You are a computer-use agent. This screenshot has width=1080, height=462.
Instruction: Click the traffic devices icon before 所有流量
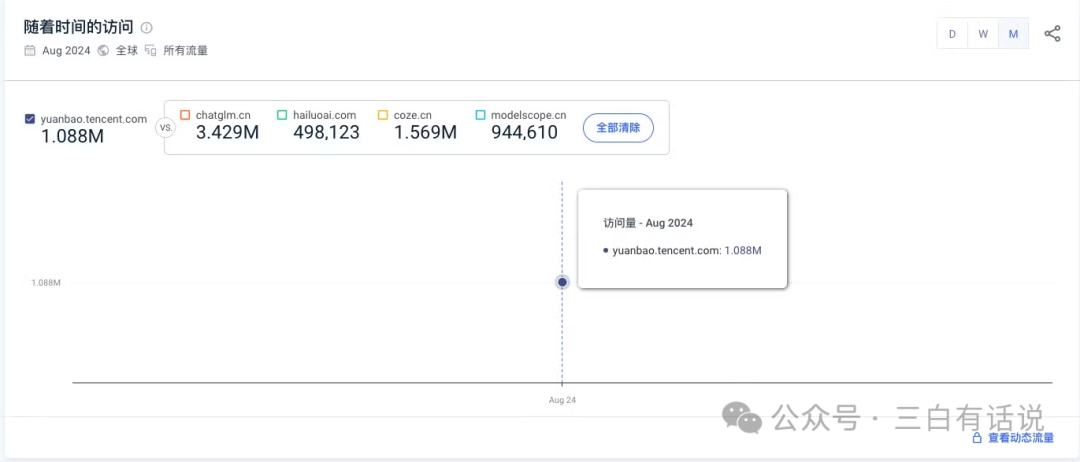pyautogui.click(x=151, y=50)
